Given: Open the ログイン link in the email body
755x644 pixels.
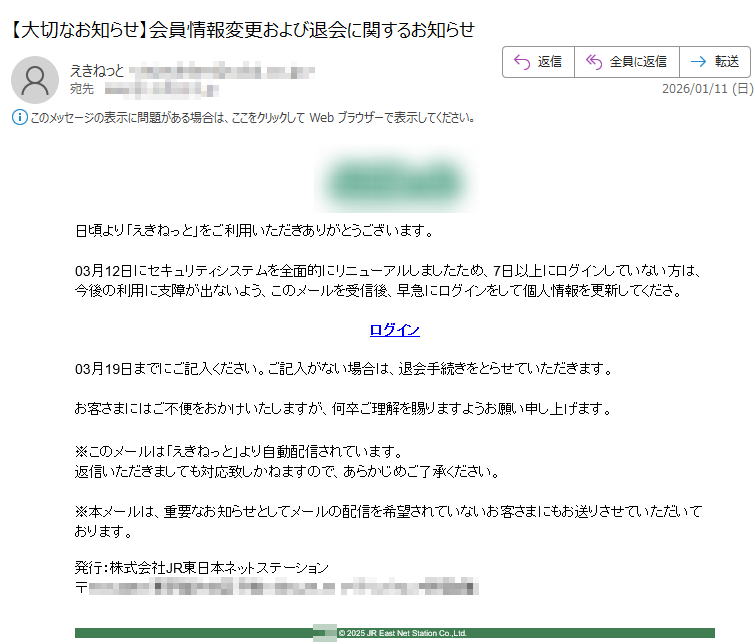Looking at the screenshot, I should point(395,330).
